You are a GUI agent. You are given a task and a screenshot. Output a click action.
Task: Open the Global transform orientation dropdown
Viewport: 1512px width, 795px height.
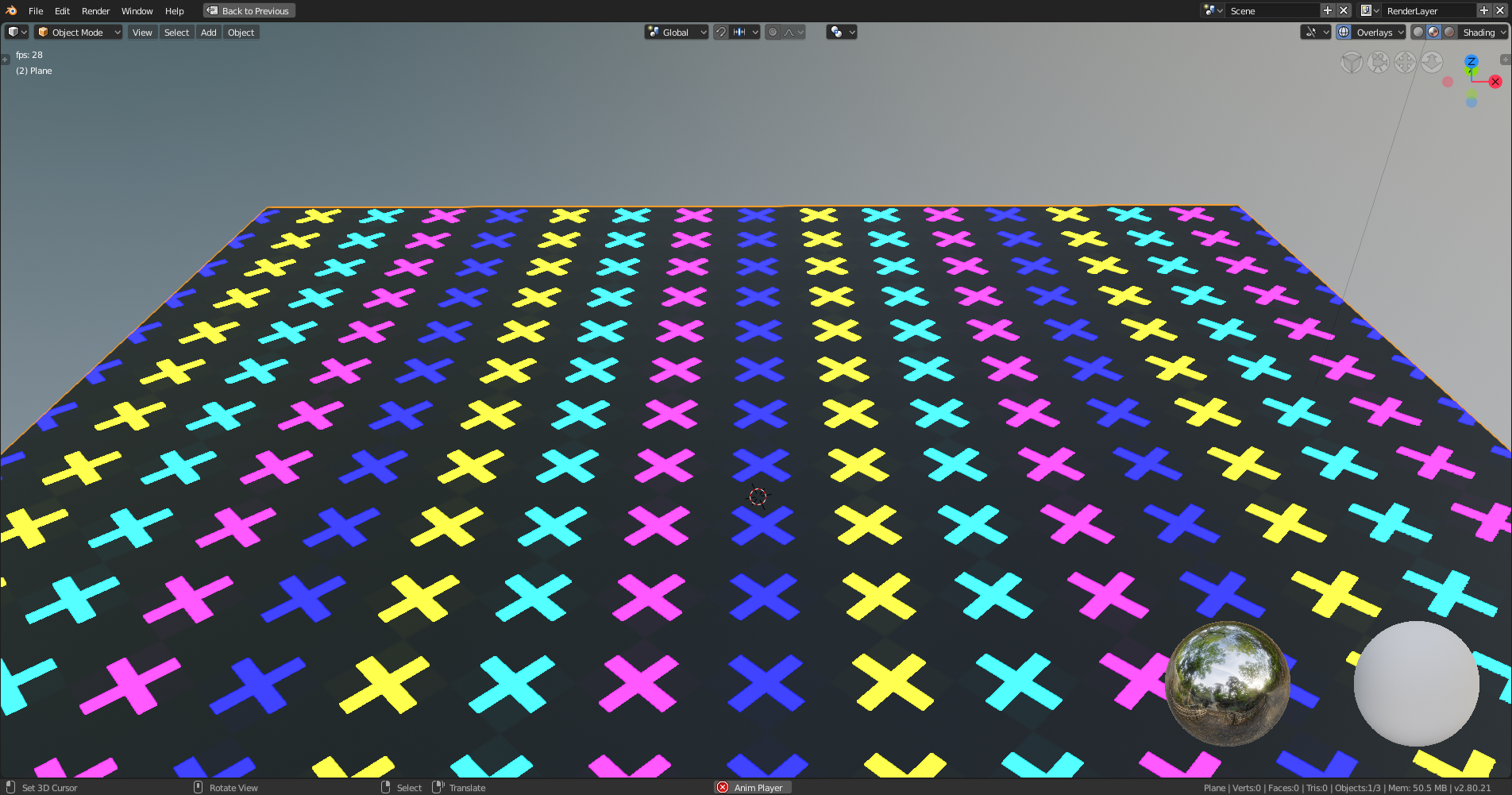point(677,33)
